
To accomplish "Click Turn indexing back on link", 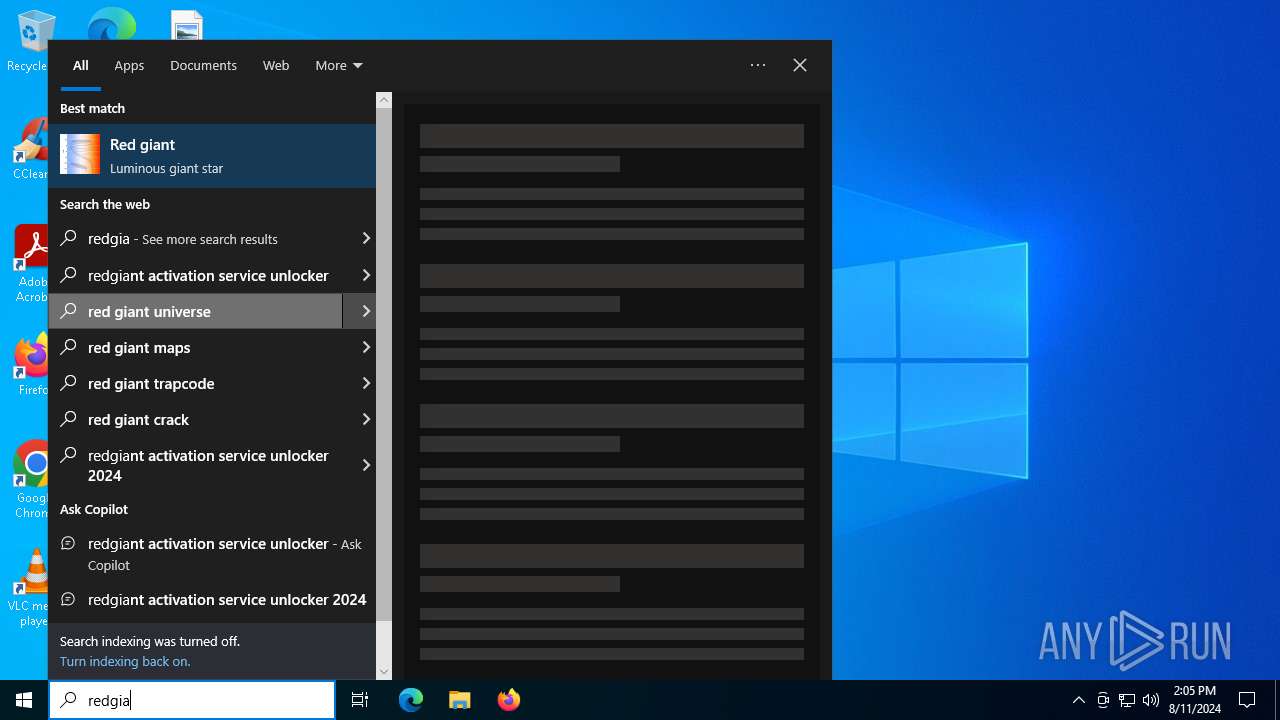I will [x=125, y=661].
